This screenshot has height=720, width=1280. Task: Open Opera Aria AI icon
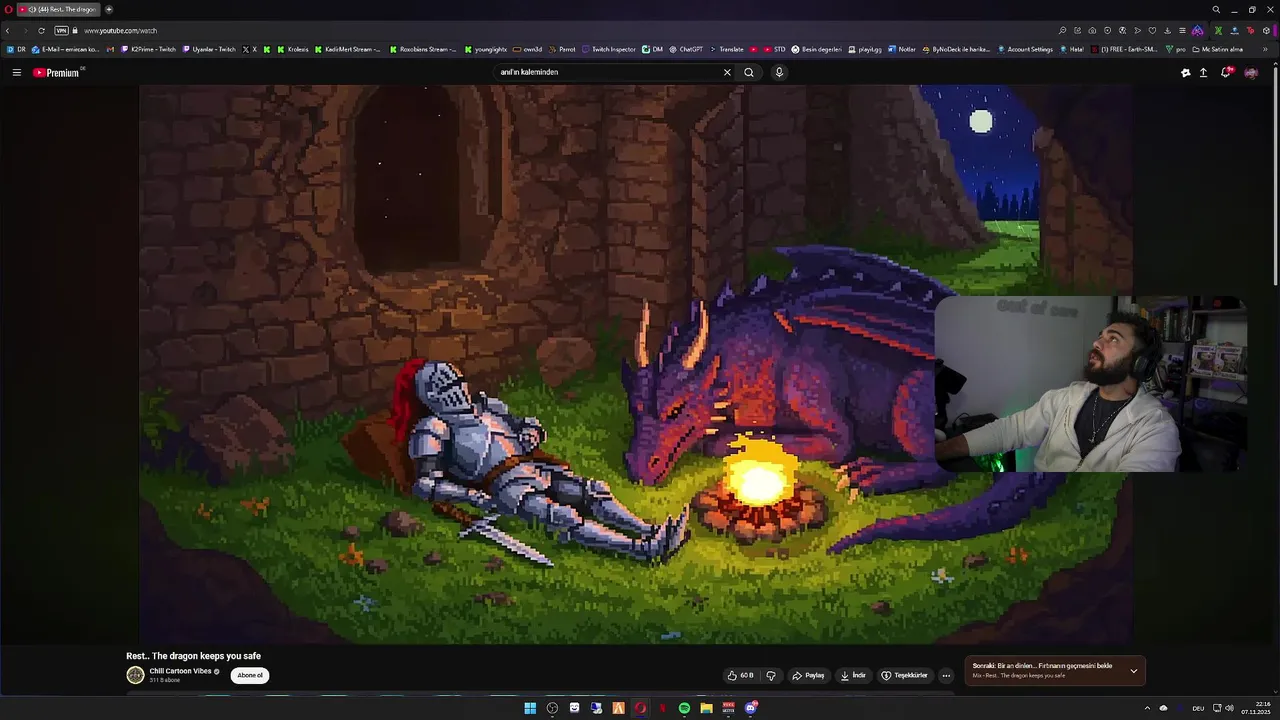1197,30
